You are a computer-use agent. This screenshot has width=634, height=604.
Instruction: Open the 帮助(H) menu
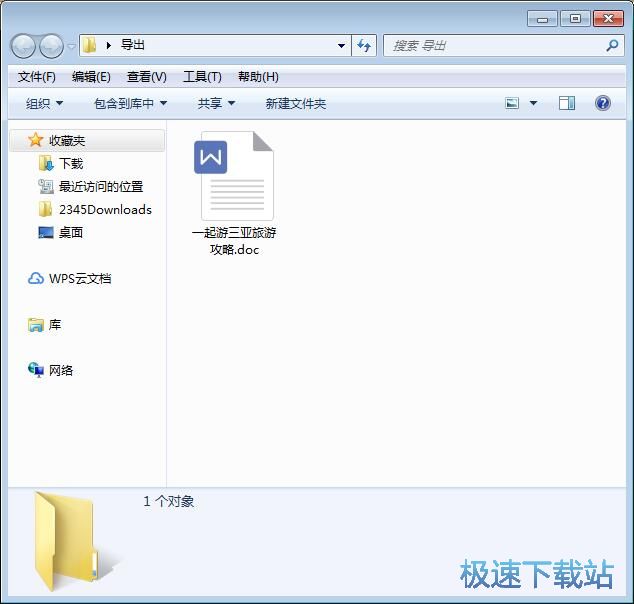(x=258, y=76)
